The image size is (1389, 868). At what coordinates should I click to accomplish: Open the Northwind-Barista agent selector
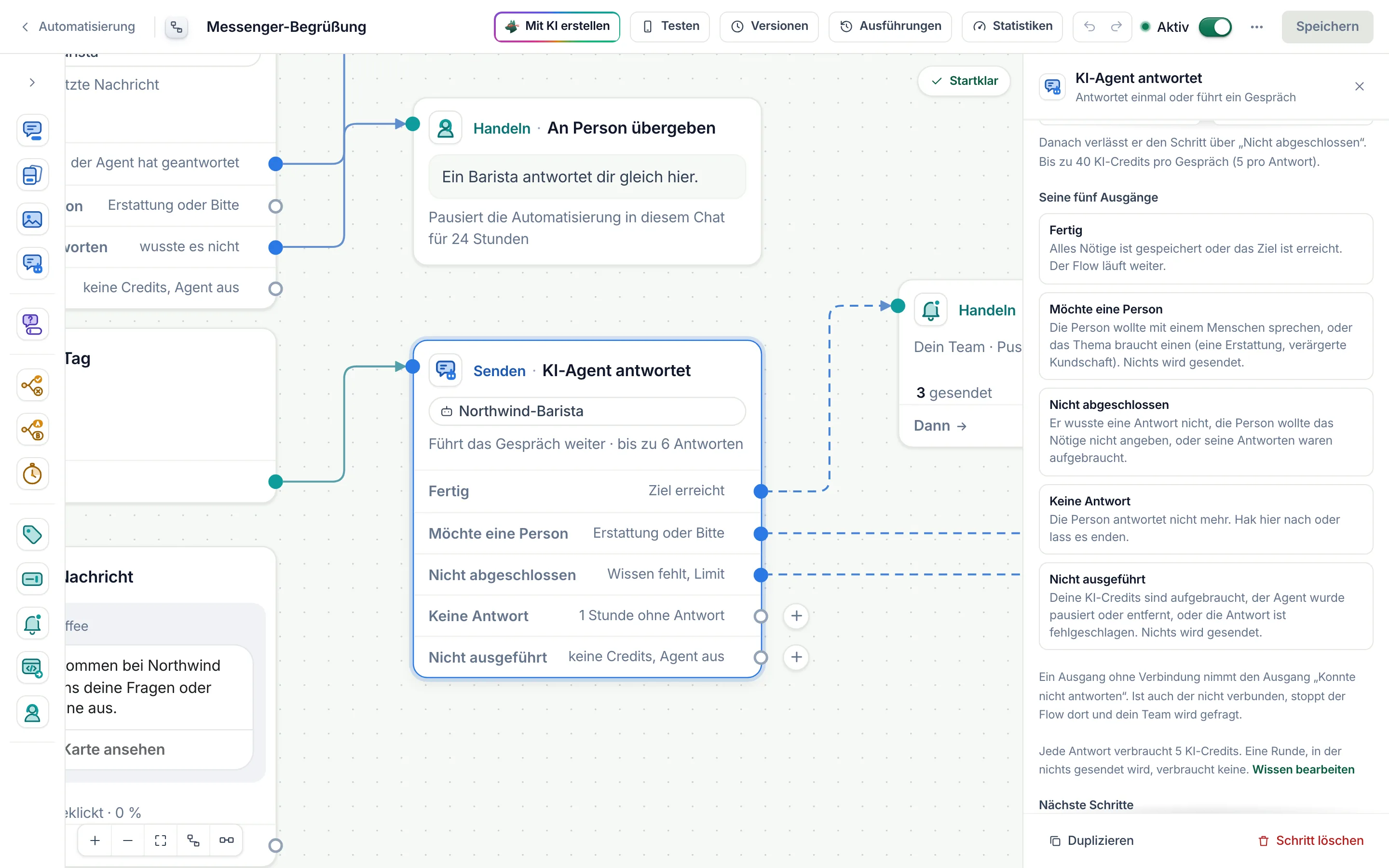[587, 411]
